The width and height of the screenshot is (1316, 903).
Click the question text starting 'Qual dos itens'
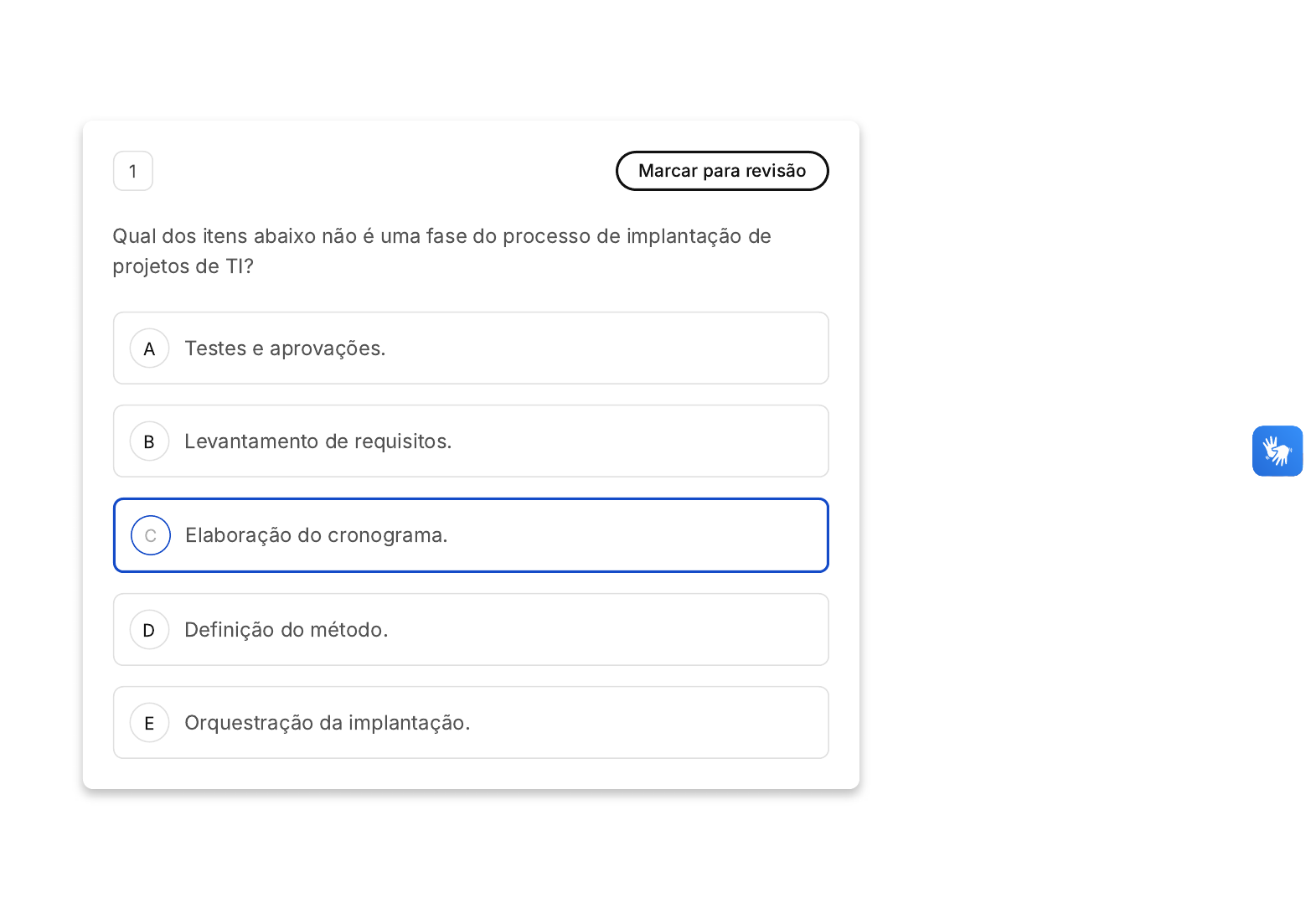[441, 236]
